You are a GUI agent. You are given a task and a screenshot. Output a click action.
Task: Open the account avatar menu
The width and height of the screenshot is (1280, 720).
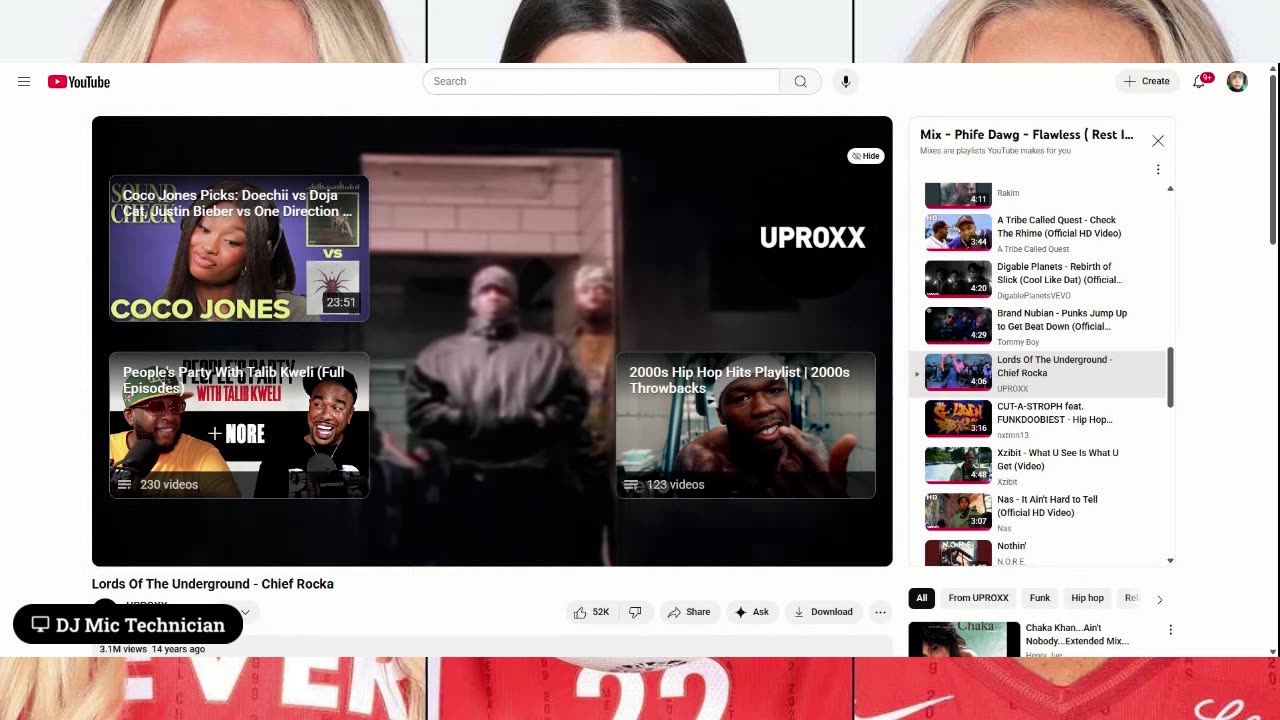(x=1237, y=82)
